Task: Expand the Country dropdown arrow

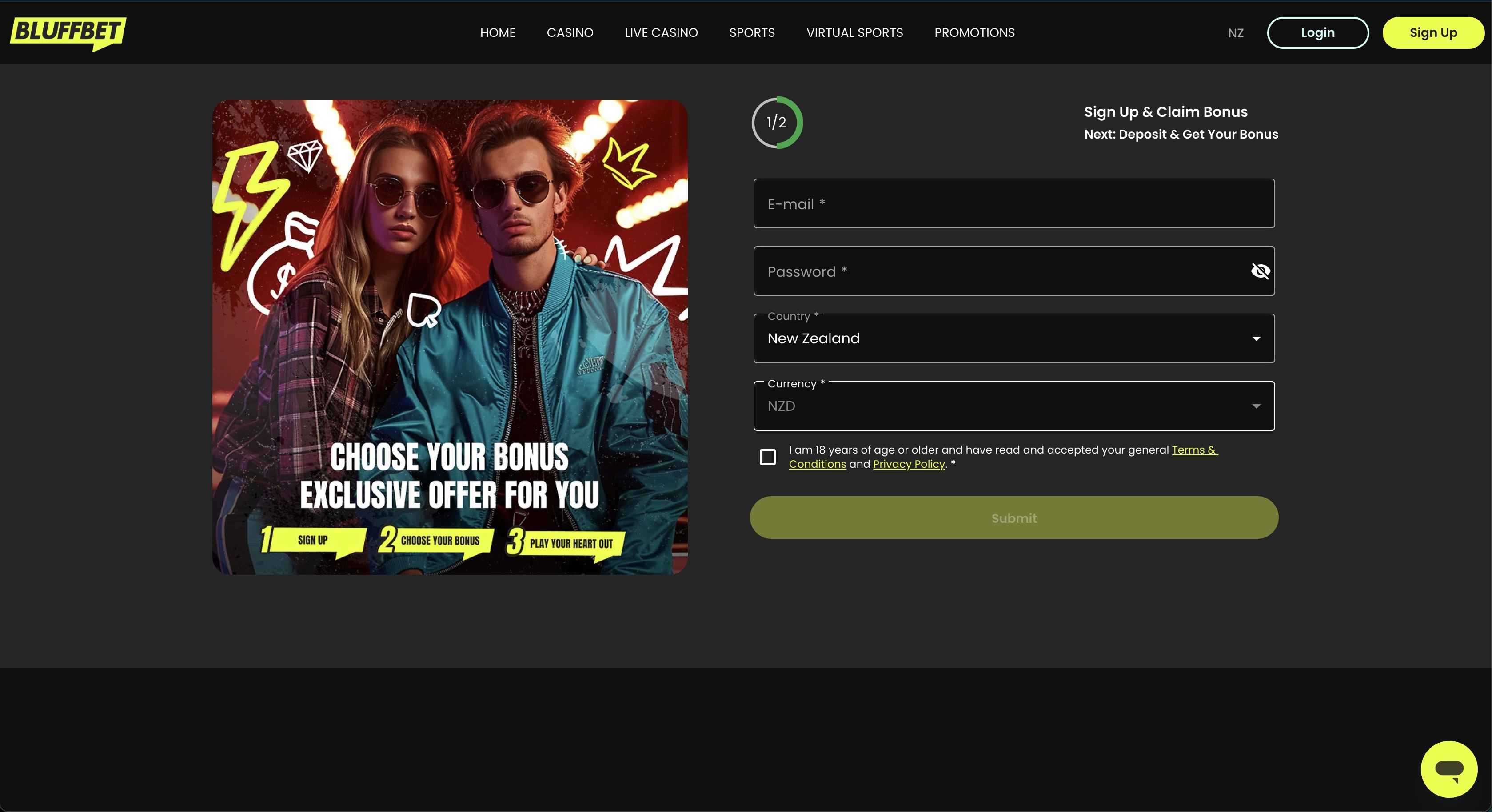Action: pos(1256,339)
